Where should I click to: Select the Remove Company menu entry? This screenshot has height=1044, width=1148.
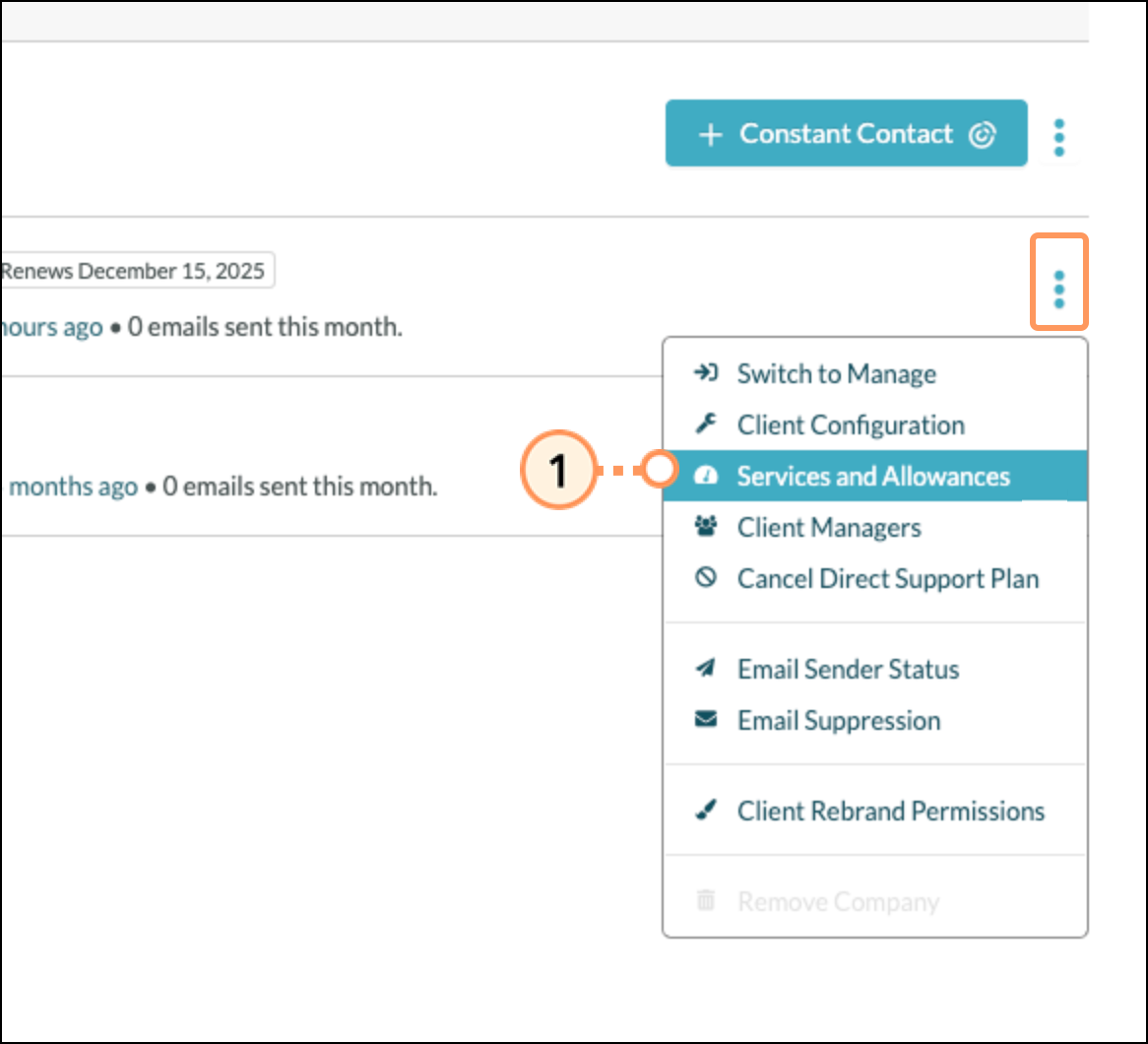click(x=838, y=901)
